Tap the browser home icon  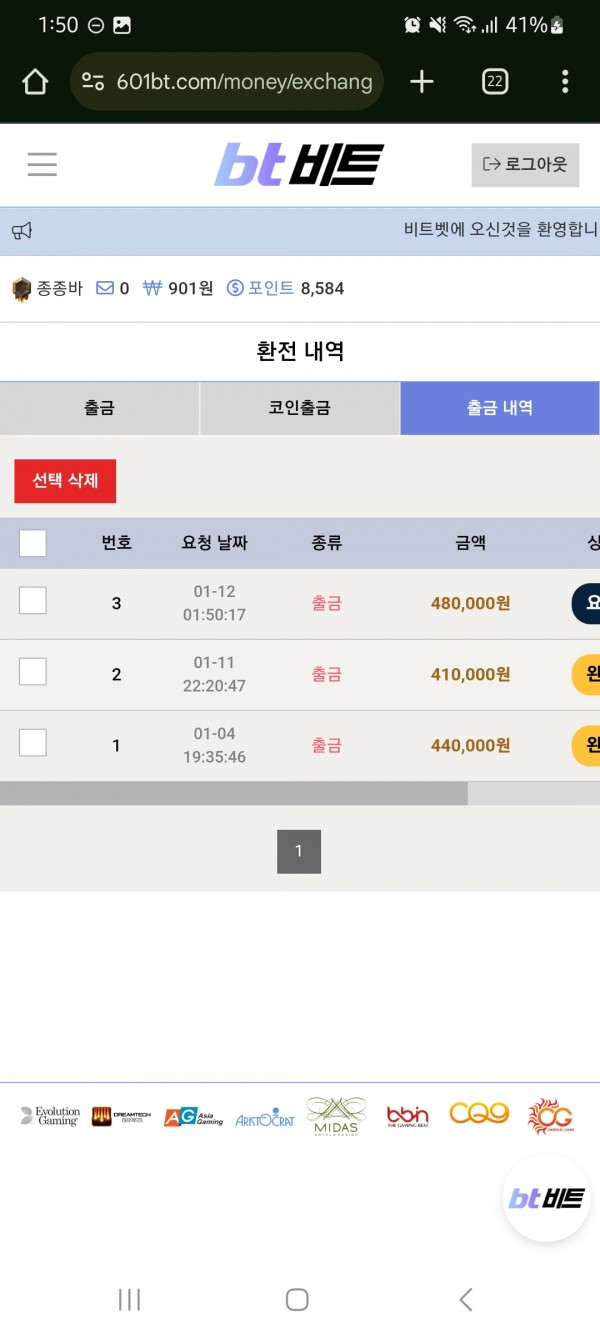tap(35, 82)
